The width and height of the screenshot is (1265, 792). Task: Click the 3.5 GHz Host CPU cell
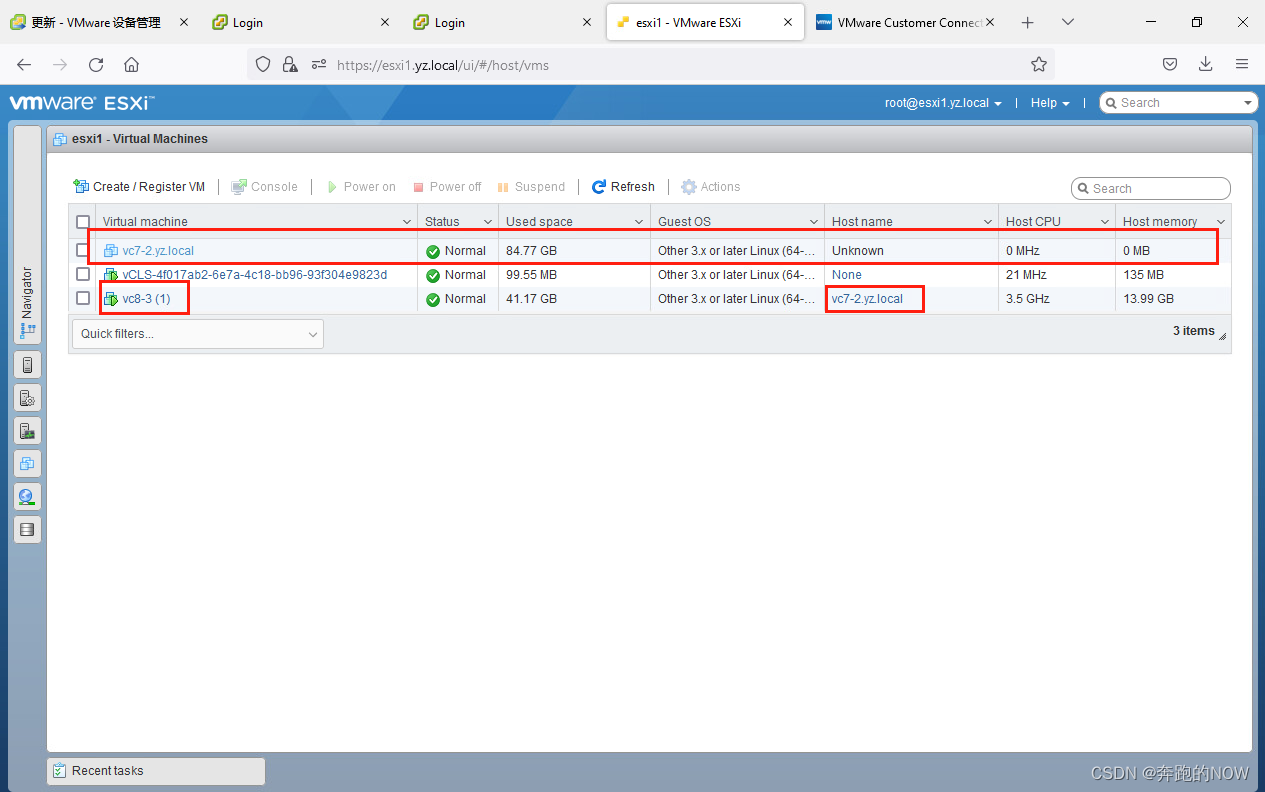tap(1028, 299)
